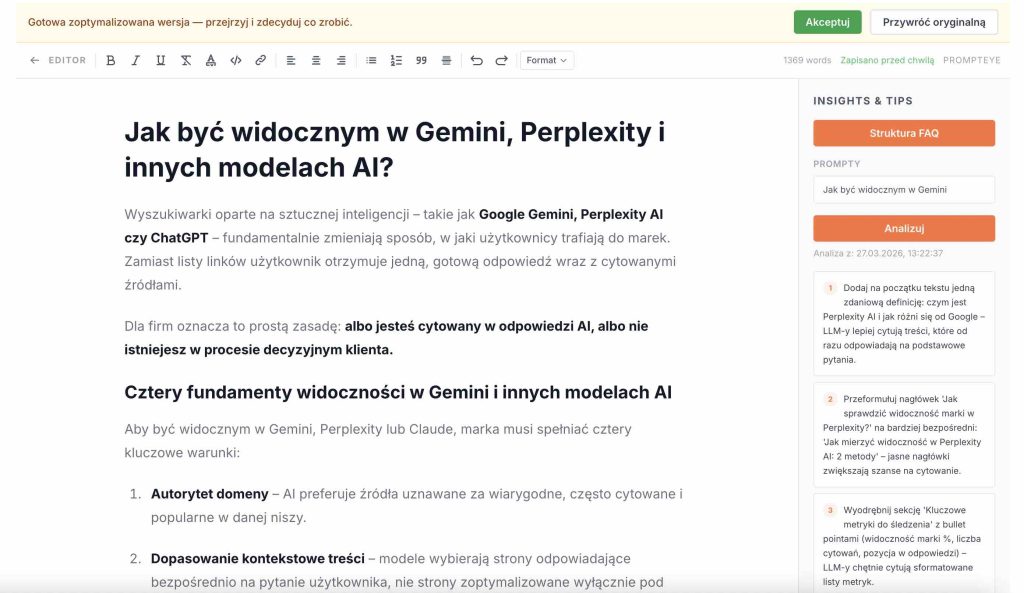Toggle italic formatting

[135, 59]
